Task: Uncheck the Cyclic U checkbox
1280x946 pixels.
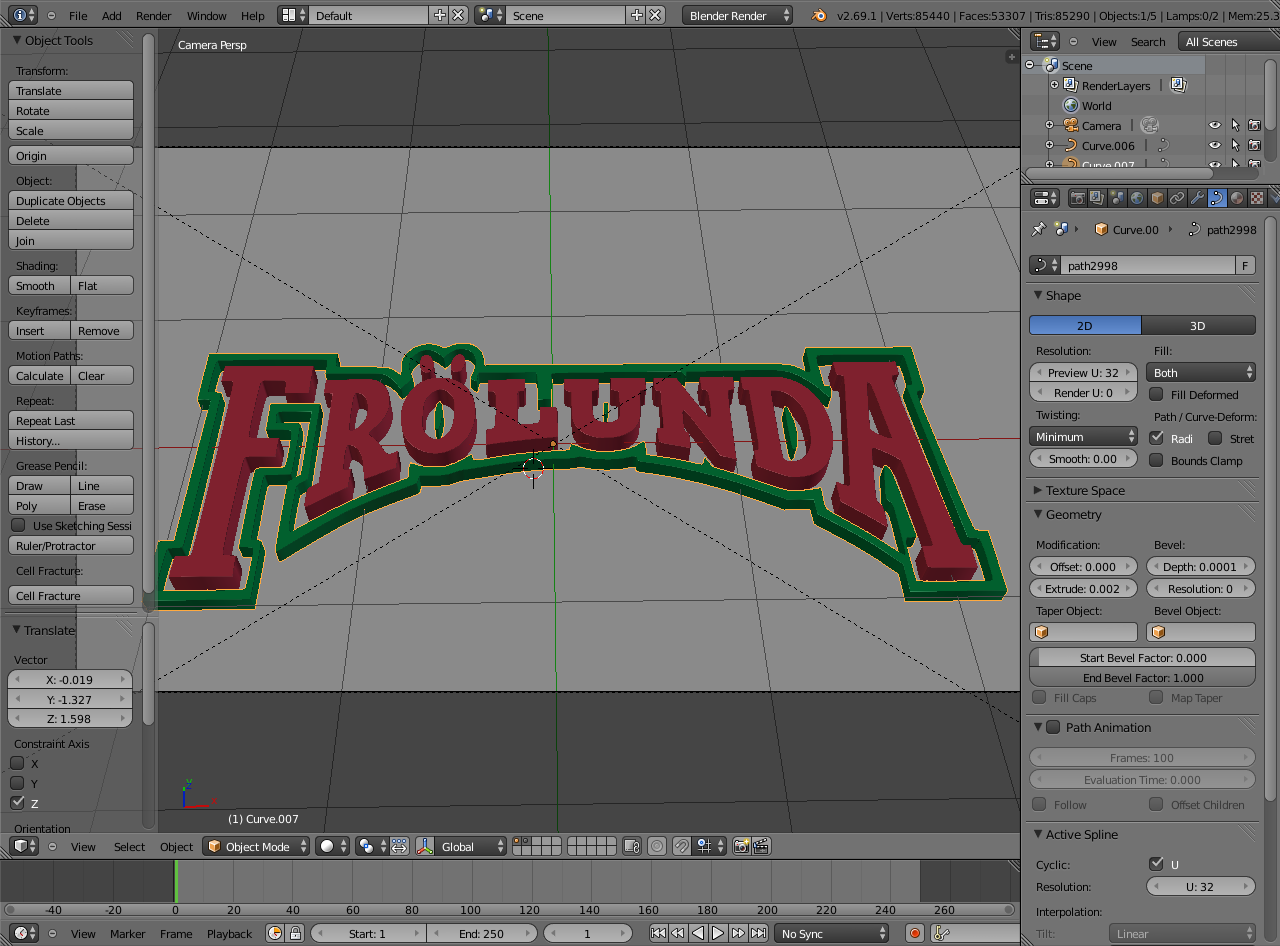Action: tap(1156, 864)
